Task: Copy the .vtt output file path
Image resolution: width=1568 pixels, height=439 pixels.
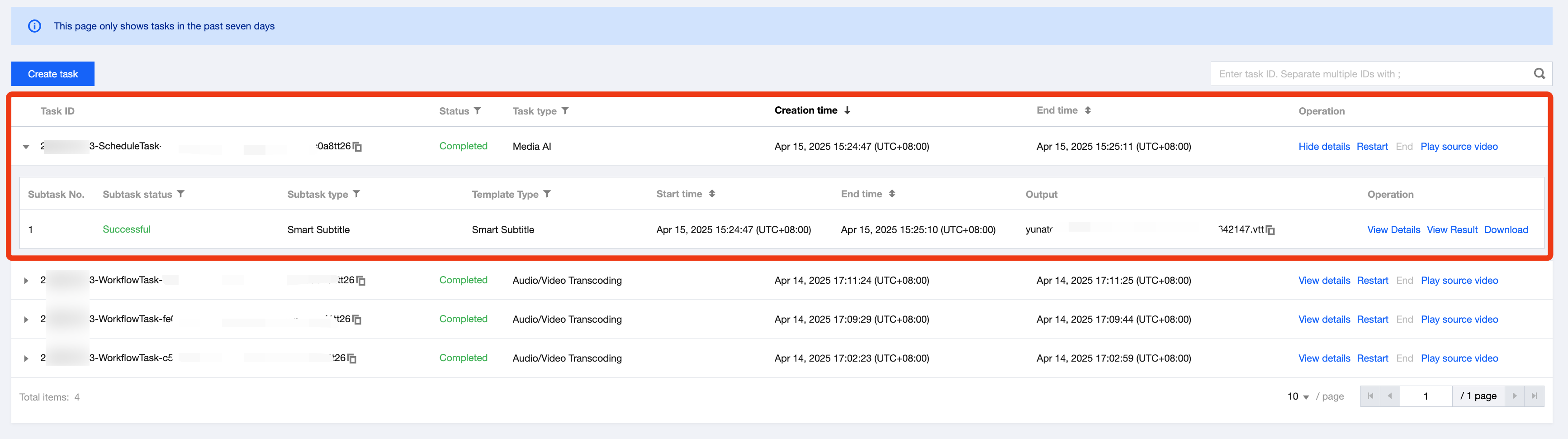Action: (x=1270, y=230)
